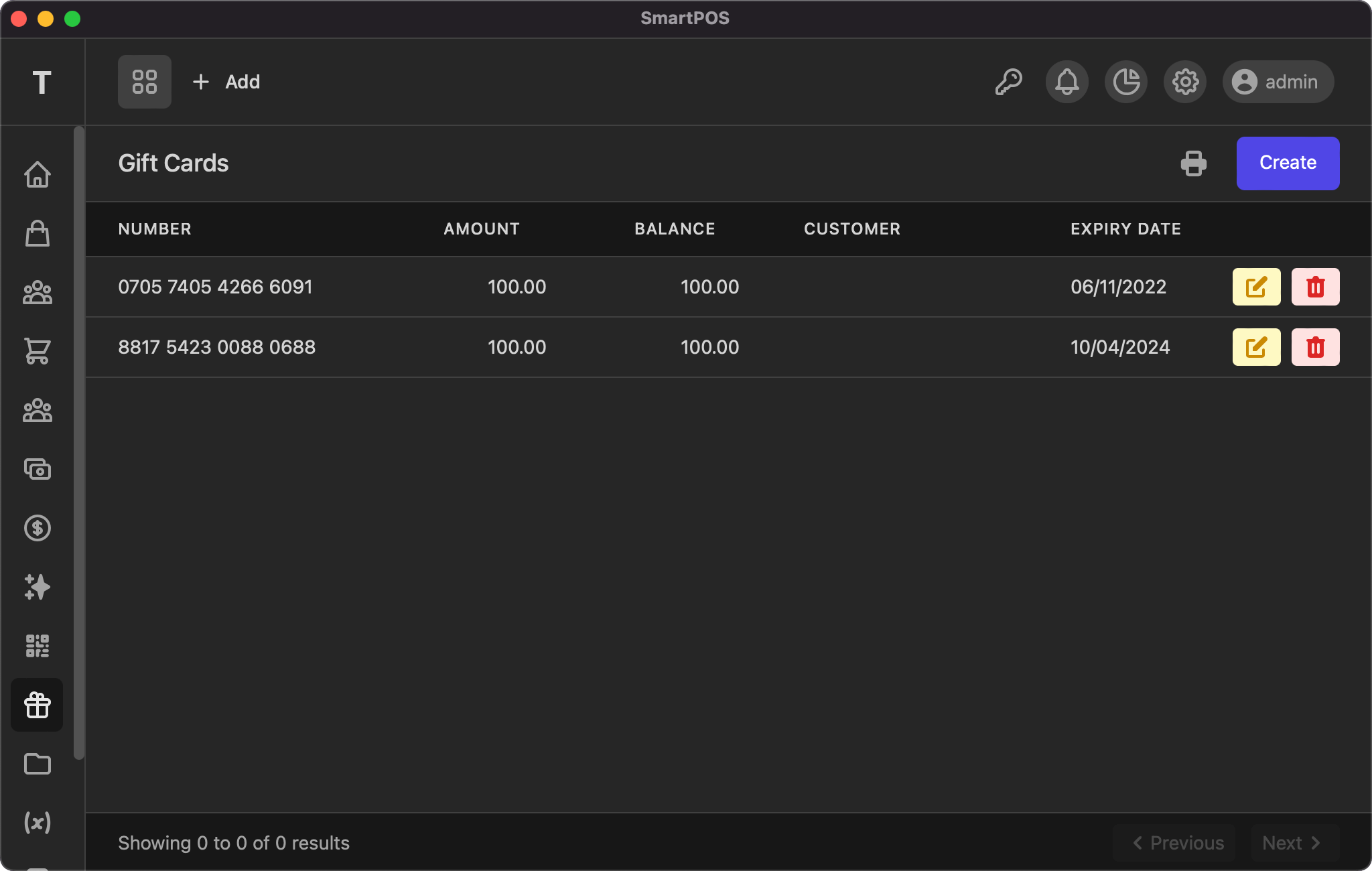Open notifications bell icon

[x=1067, y=82]
